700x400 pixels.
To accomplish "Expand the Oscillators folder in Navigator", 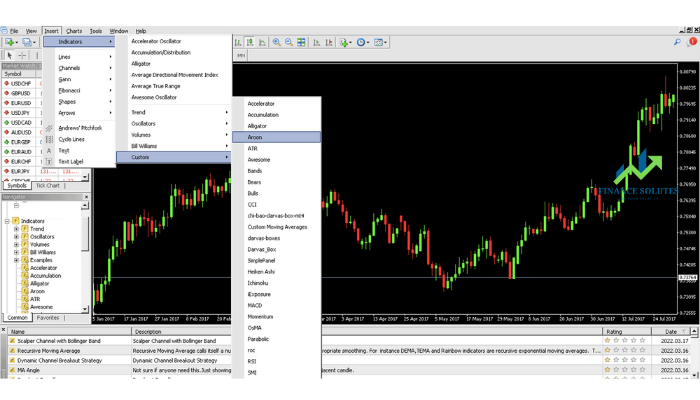I will coord(17,237).
